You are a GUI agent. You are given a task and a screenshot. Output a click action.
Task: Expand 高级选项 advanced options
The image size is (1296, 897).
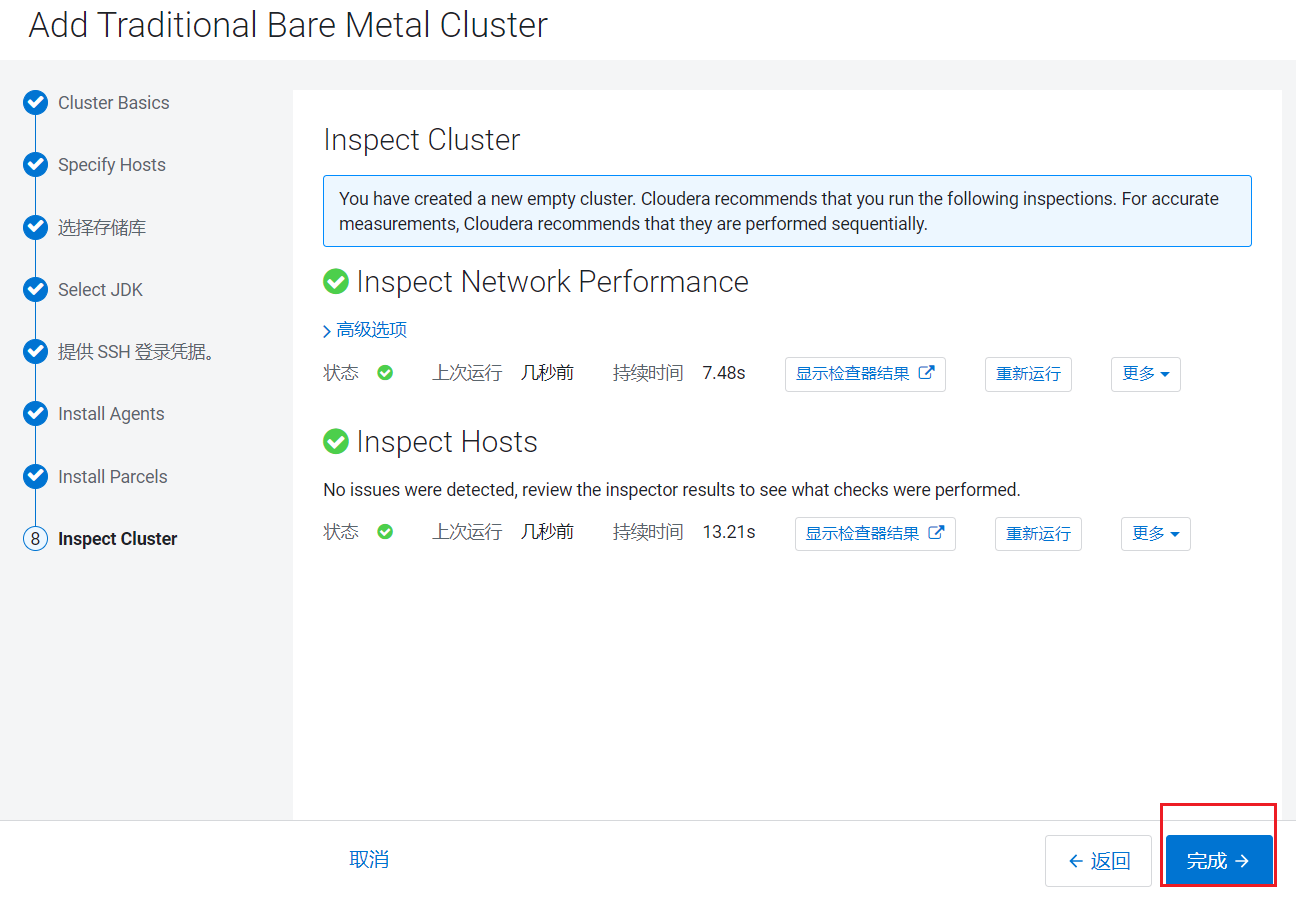pyautogui.click(x=365, y=330)
